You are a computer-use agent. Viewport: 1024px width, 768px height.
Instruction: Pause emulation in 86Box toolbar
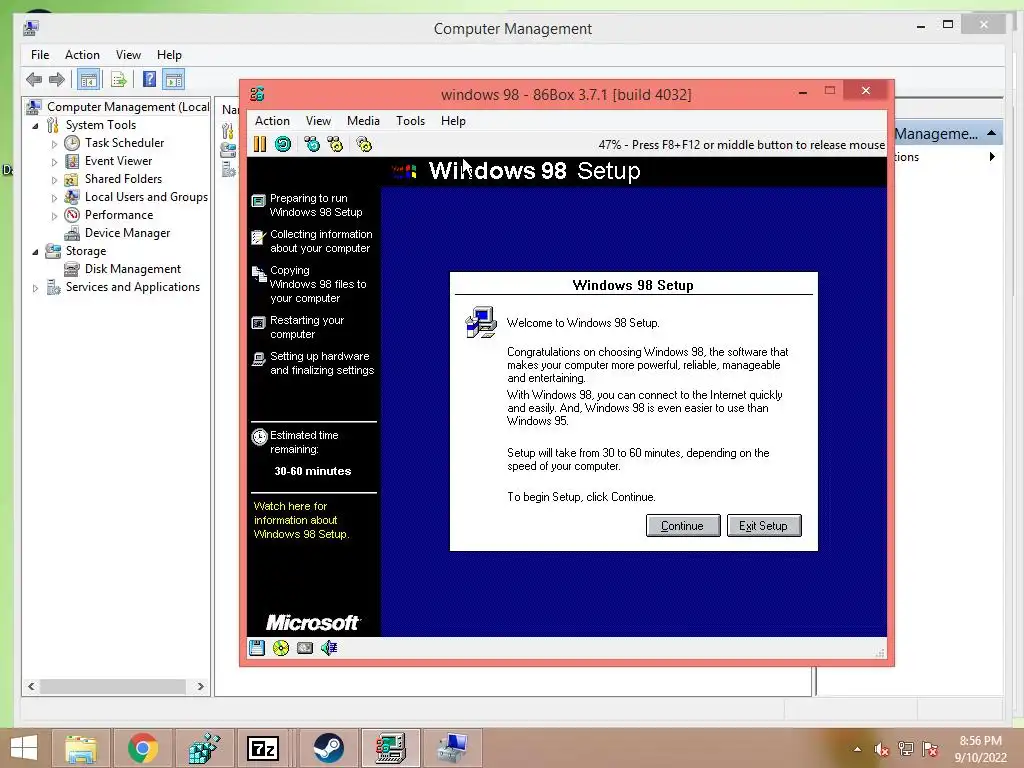click(259, 144)
